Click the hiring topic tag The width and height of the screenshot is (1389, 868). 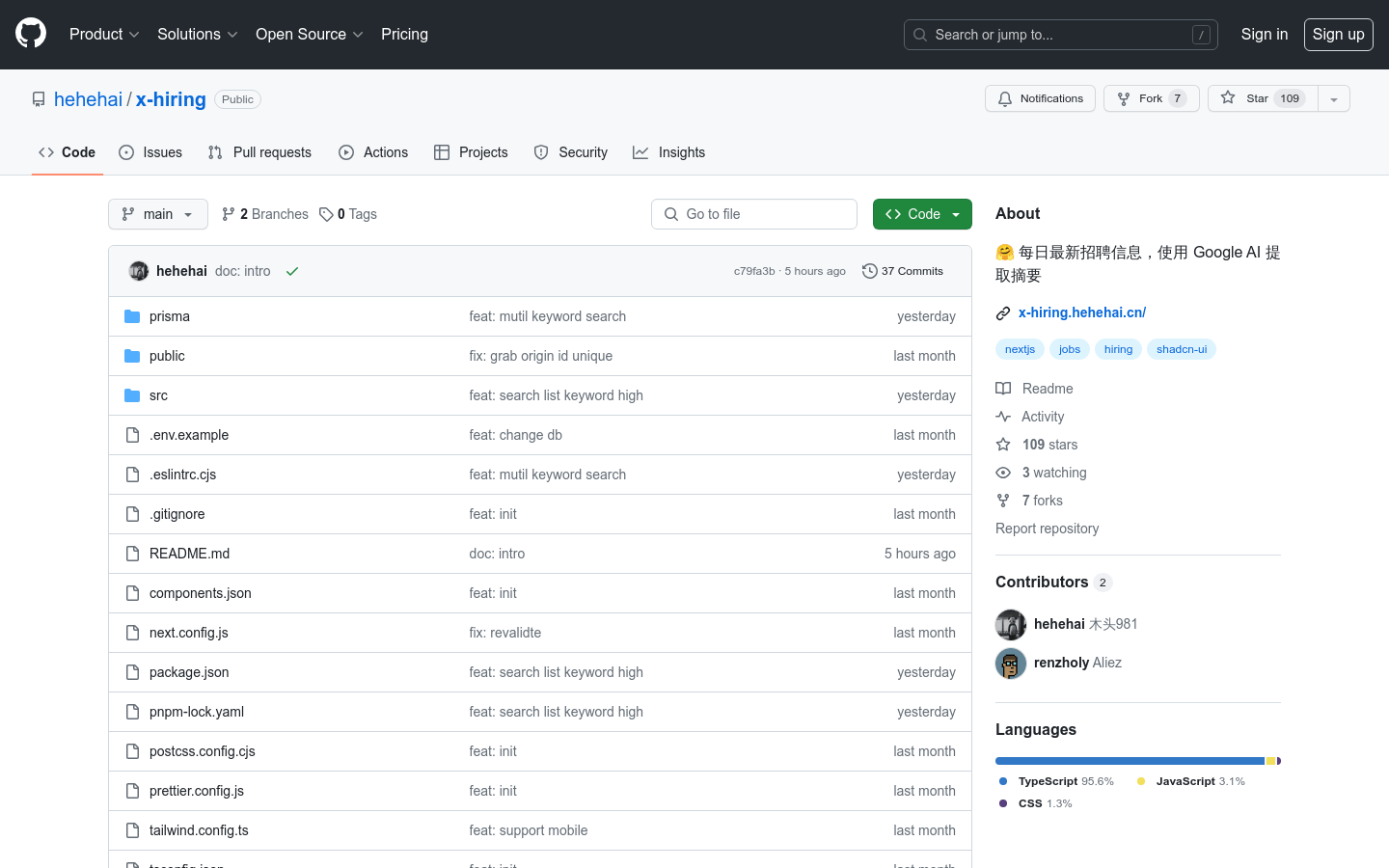click(x=1118, y=349)
